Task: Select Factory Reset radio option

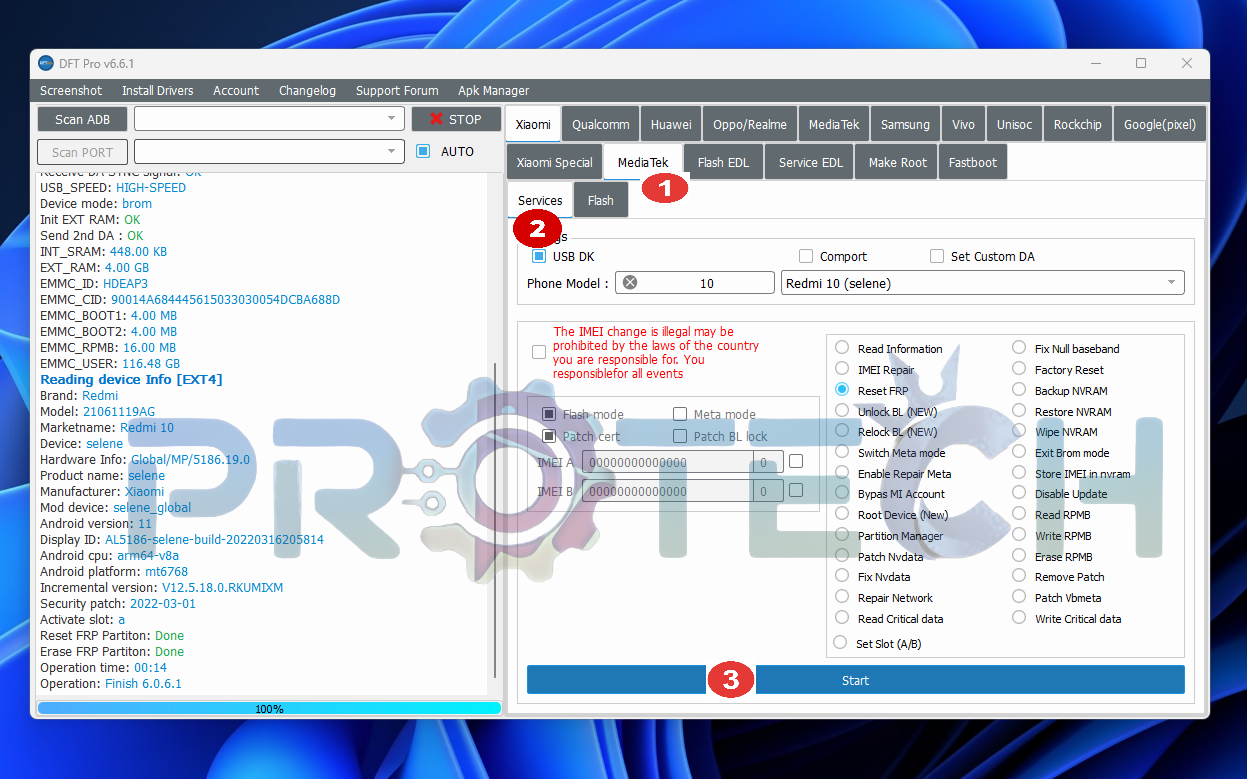Action: [1019, 369]
